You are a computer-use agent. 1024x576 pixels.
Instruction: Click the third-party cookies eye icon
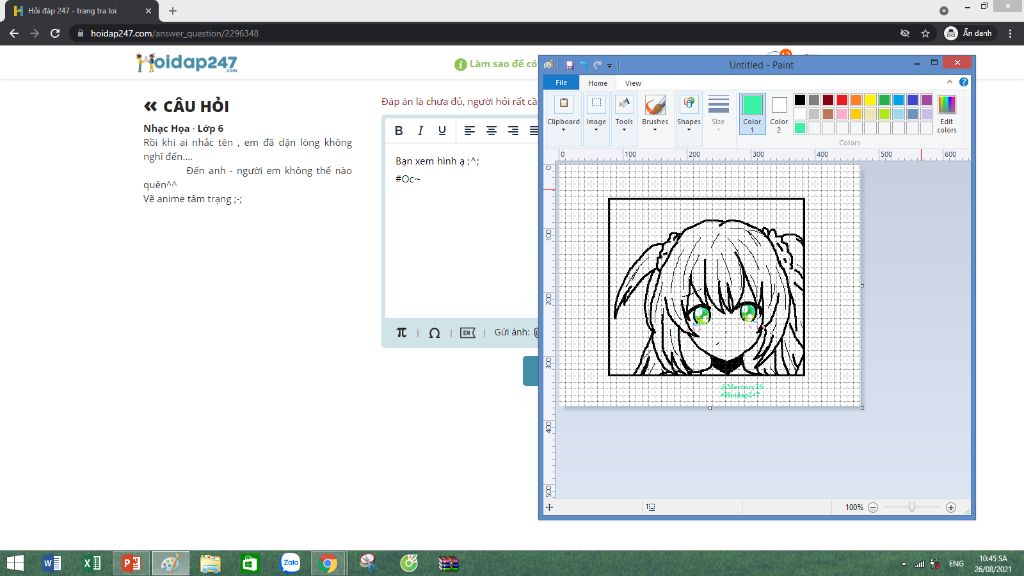904,33
